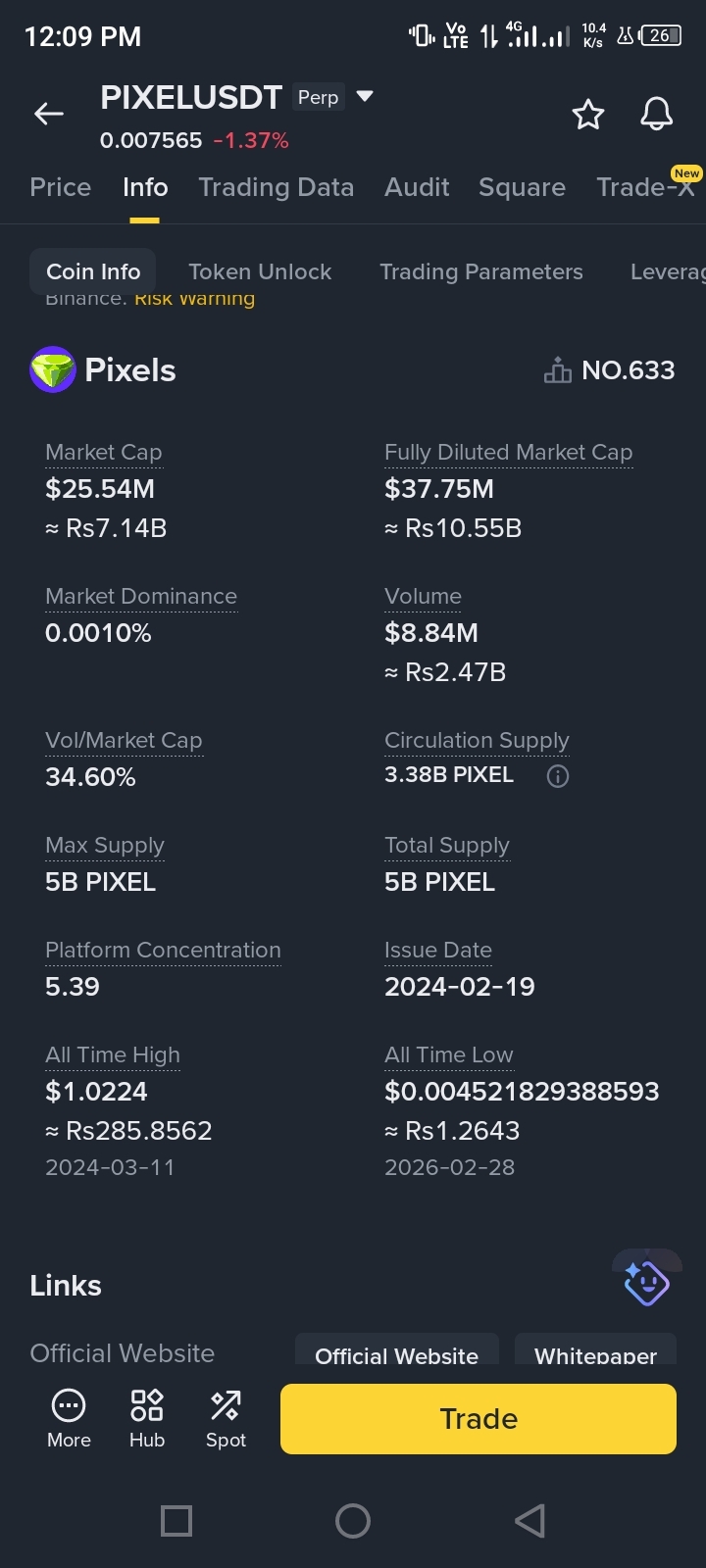The width and height of the screenshot is (706, 1568).
Task: Open the AI assistant floating icon
Action: pyautogui.click(x=646, y=1282)
